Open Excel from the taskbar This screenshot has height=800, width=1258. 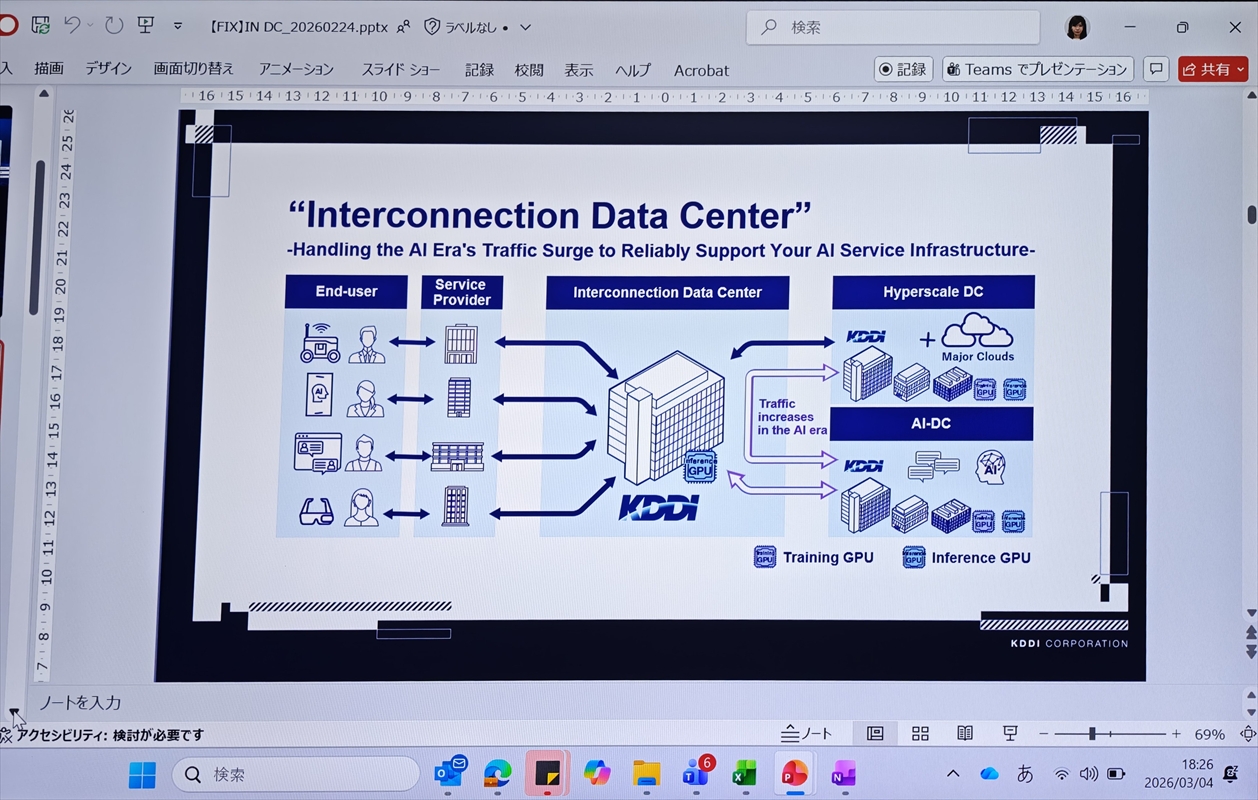tap(744, 775)
